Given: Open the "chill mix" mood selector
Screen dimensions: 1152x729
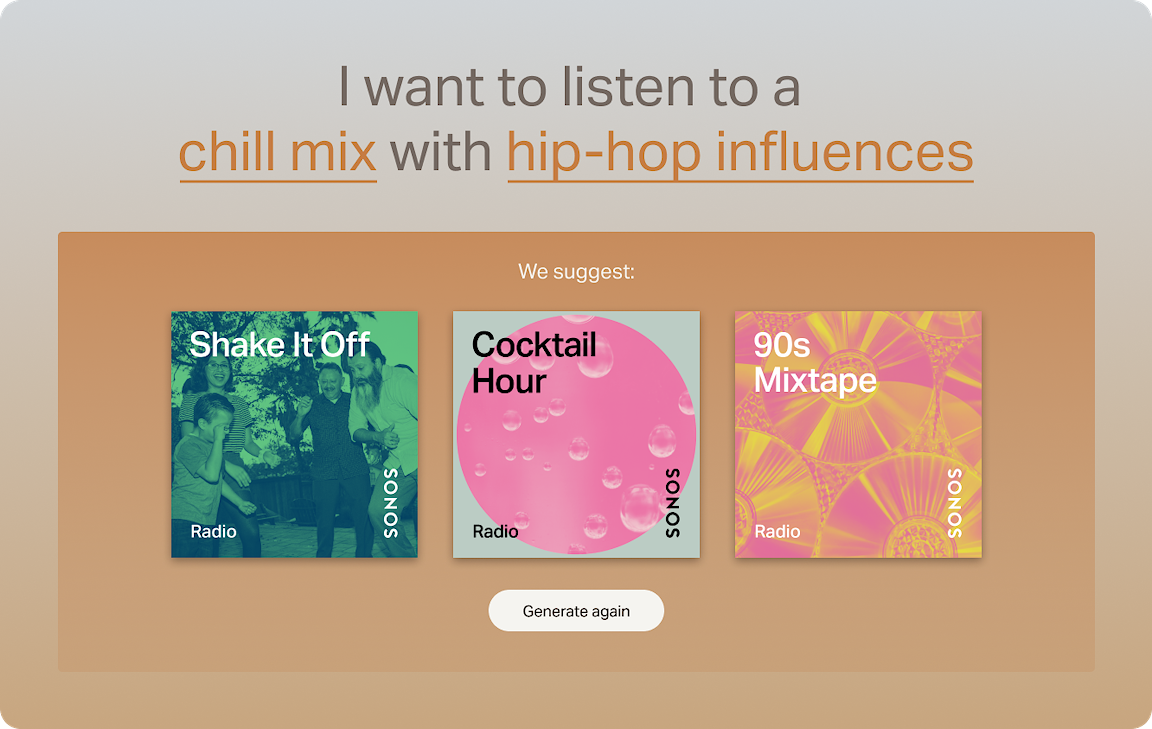Looking at the screenshot, I should (x=278, y=152).
